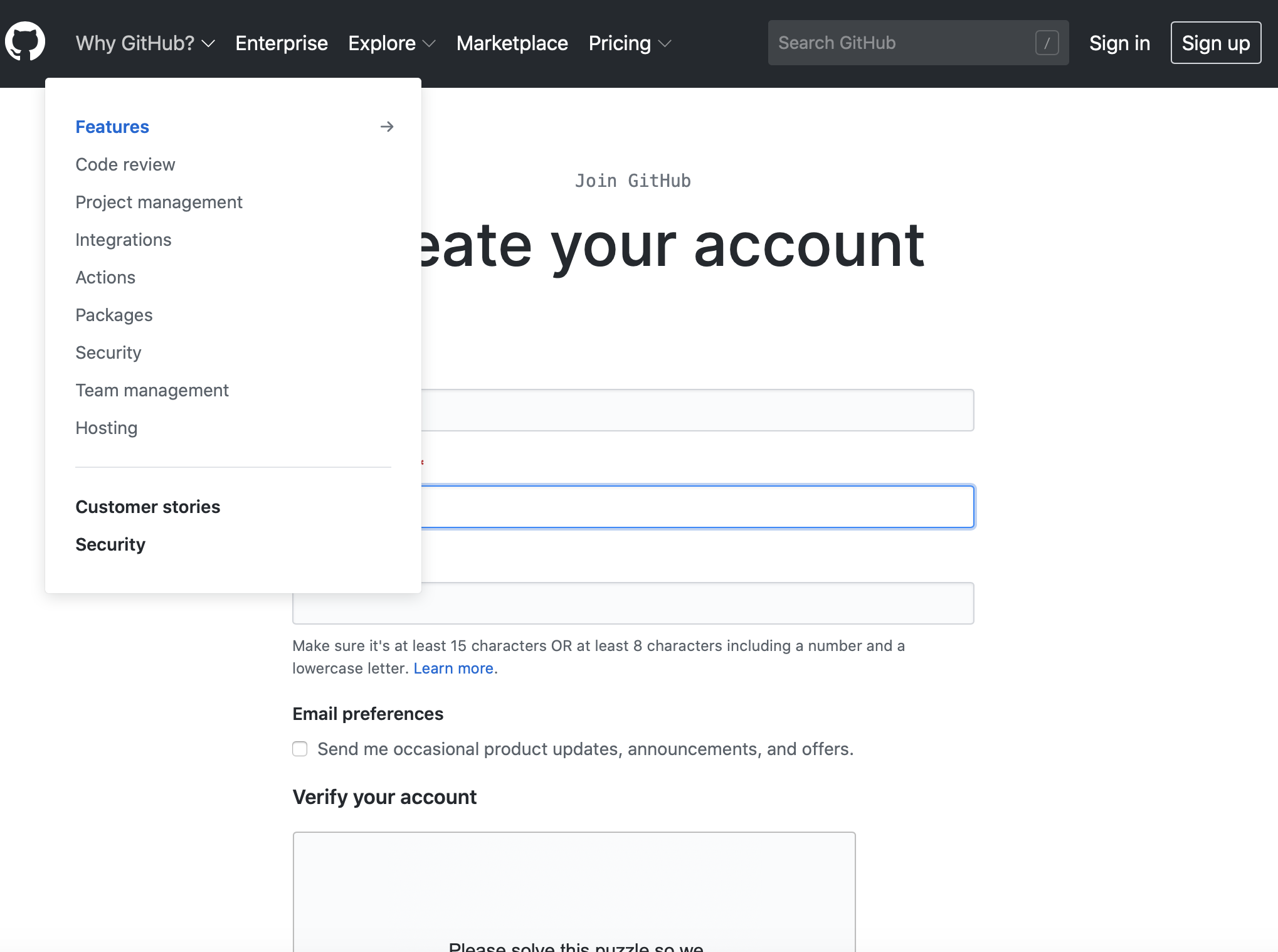Open Enterprise from the navigation bar
The image size is (1278, 952).
pos(281,43)
